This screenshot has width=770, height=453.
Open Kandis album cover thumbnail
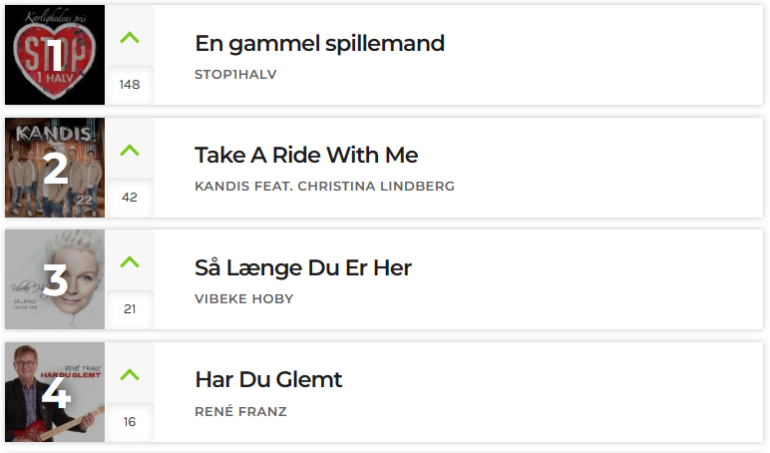point(55,168)
